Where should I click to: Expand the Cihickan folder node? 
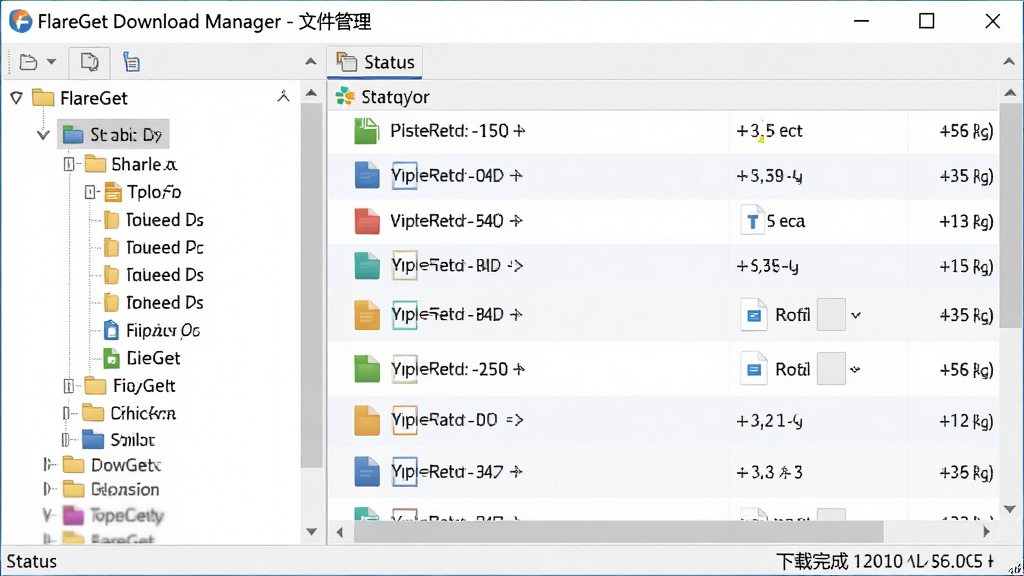(x=67, y=413)
